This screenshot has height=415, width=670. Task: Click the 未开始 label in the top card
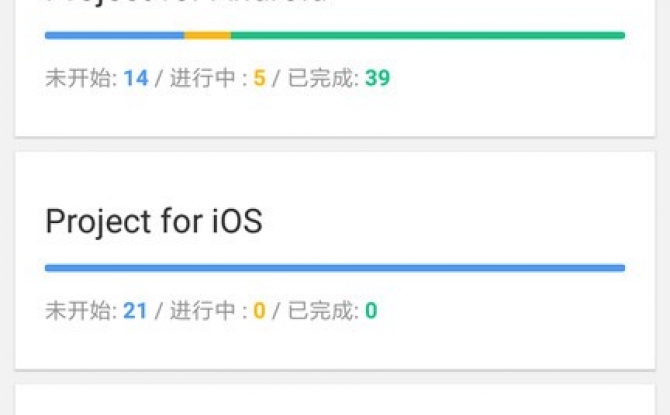pos(78,78)
